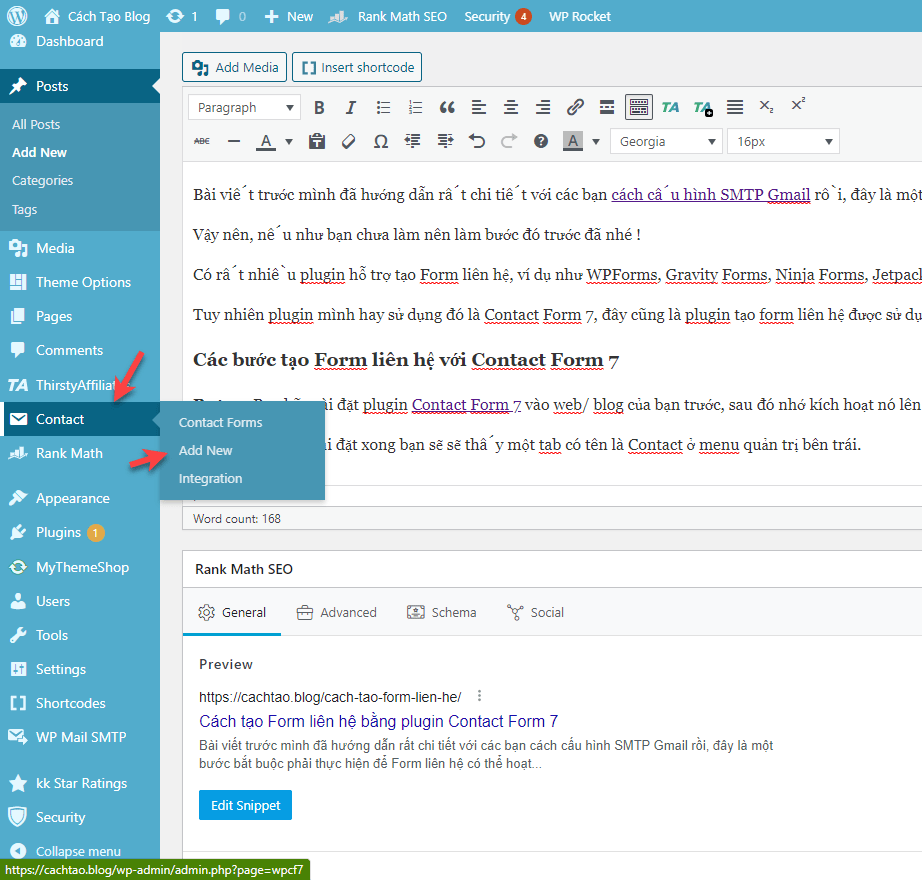Open Rank Math SEO in admin bar
Image resolution: width=922 pixels, height=880 pixels.
click(x=387, y=16)
